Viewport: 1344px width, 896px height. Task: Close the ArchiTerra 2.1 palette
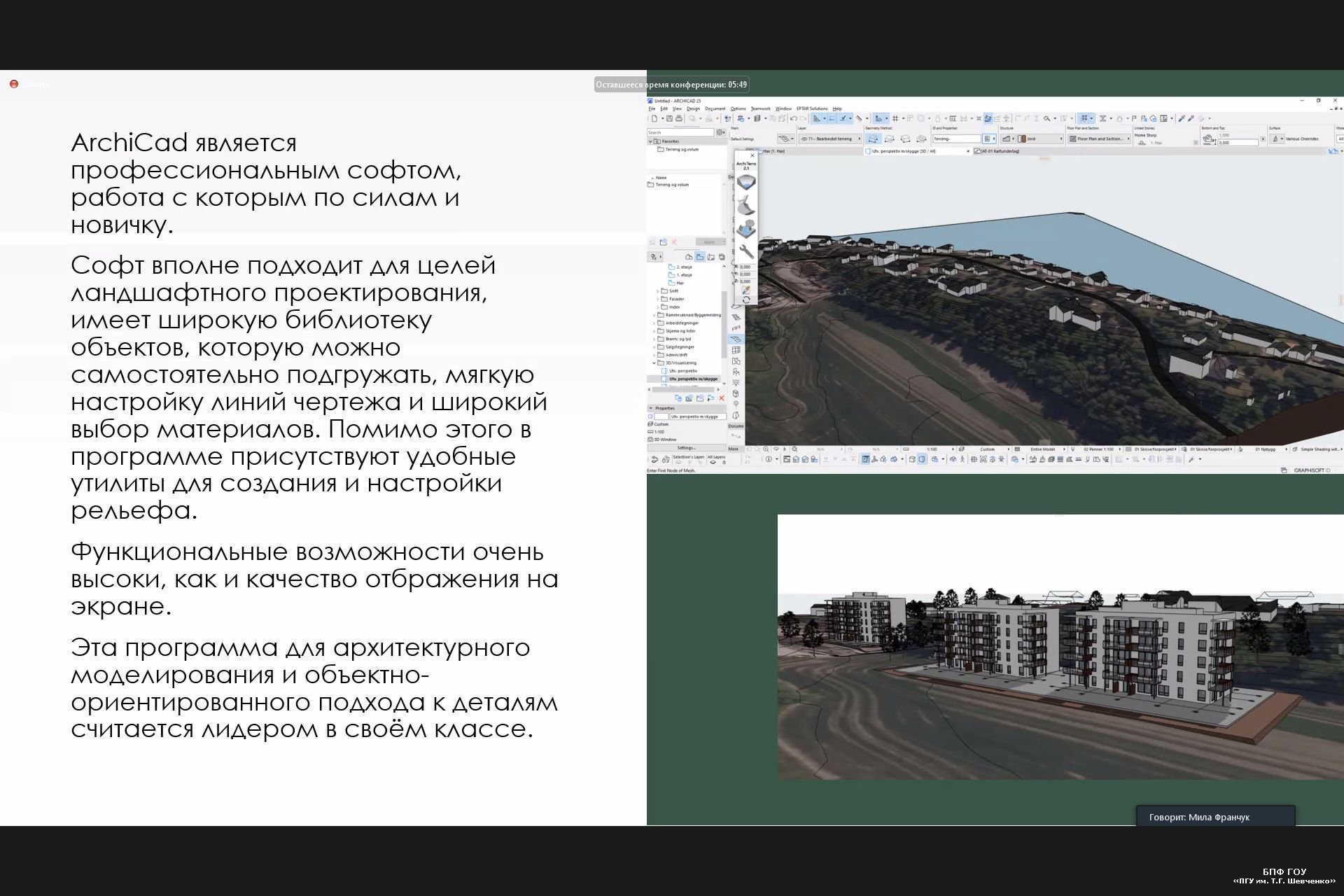(x=752, y=155)
